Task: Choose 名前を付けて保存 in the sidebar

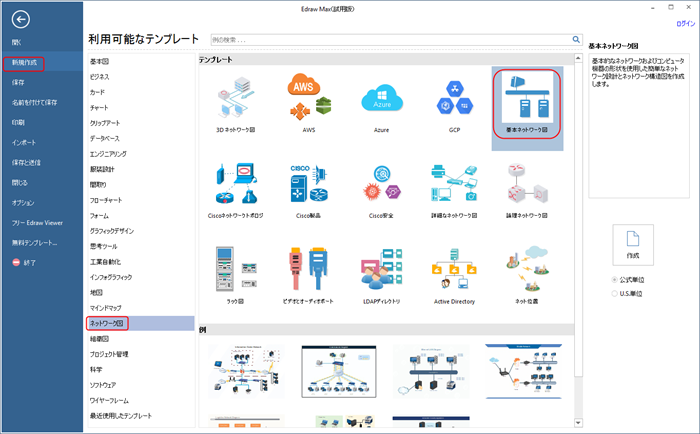Action: pos(34,103)
